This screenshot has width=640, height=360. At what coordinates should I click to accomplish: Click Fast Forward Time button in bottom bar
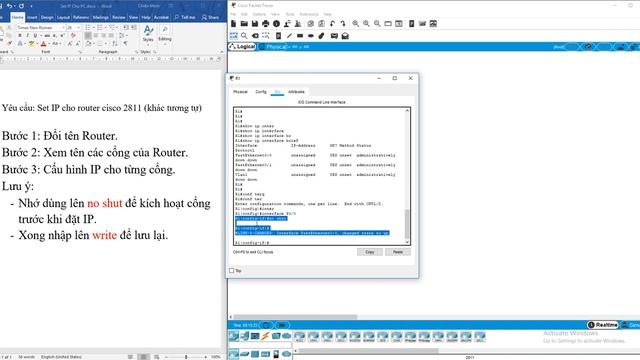[282, 325]
